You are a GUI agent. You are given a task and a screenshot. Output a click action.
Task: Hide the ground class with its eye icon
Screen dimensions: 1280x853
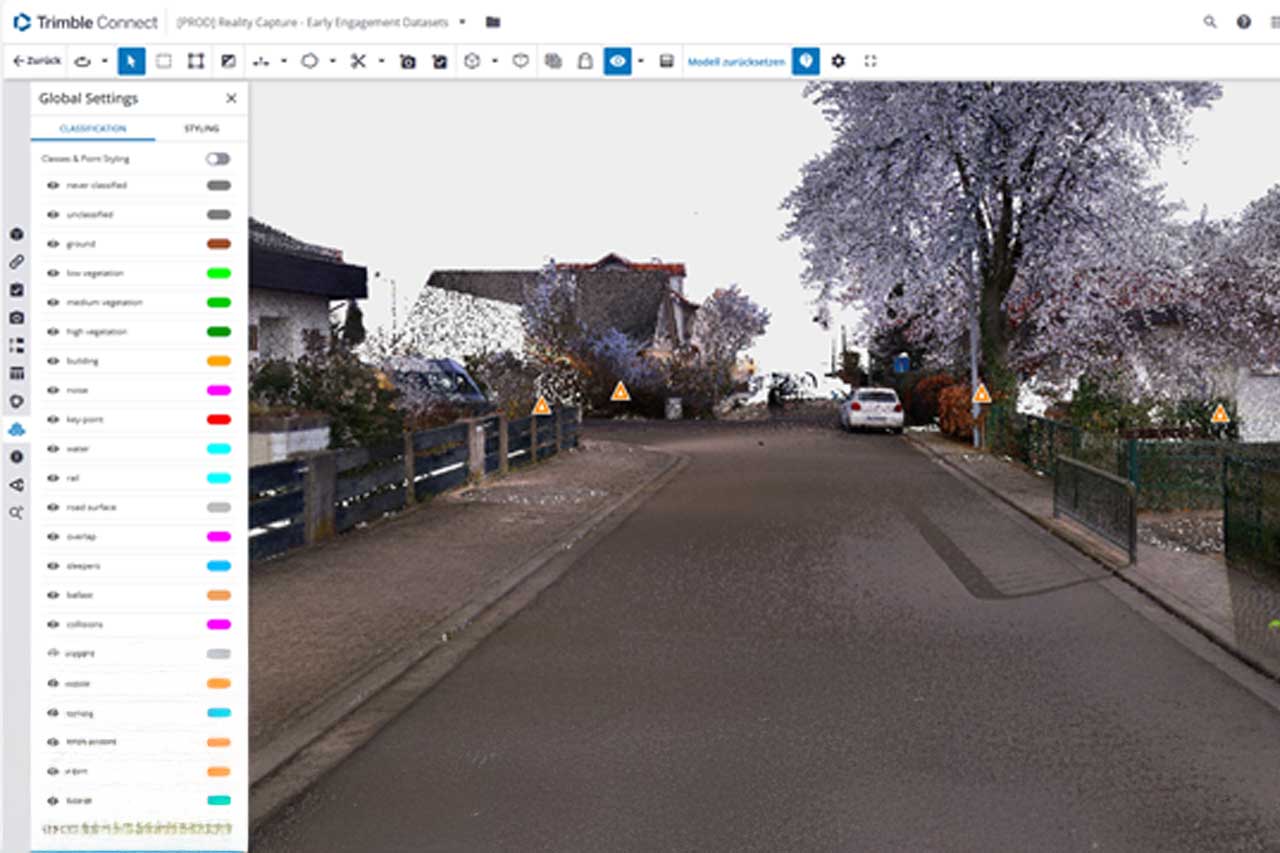pyautogui.click(x=53, y=244)
